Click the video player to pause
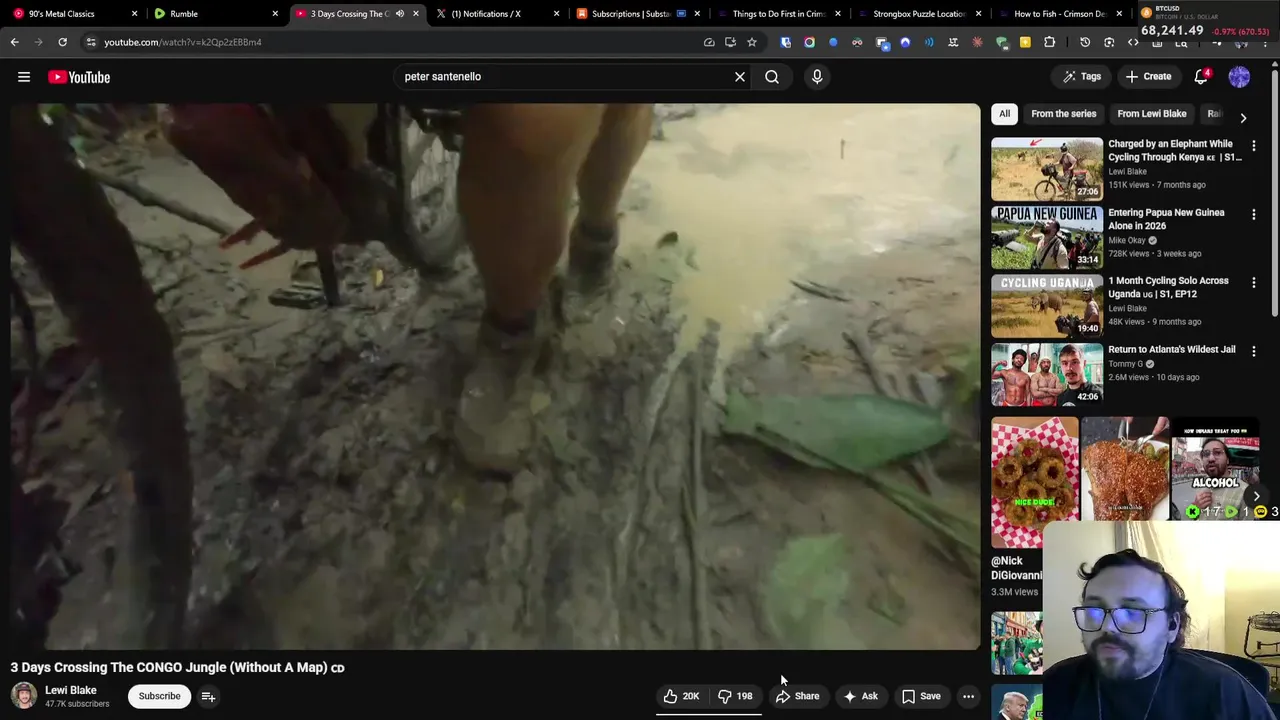 point(495,376)
